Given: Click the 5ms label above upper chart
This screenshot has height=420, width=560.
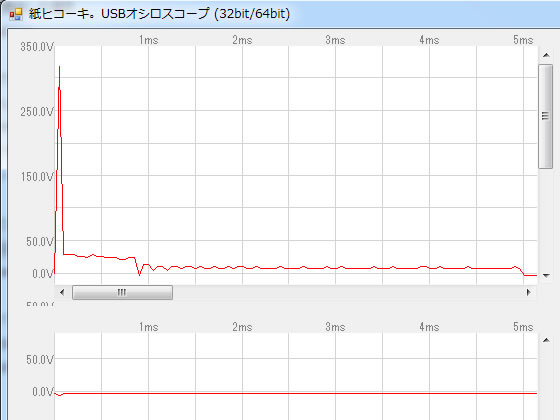Looking at the screenshot, I should 523,40.
